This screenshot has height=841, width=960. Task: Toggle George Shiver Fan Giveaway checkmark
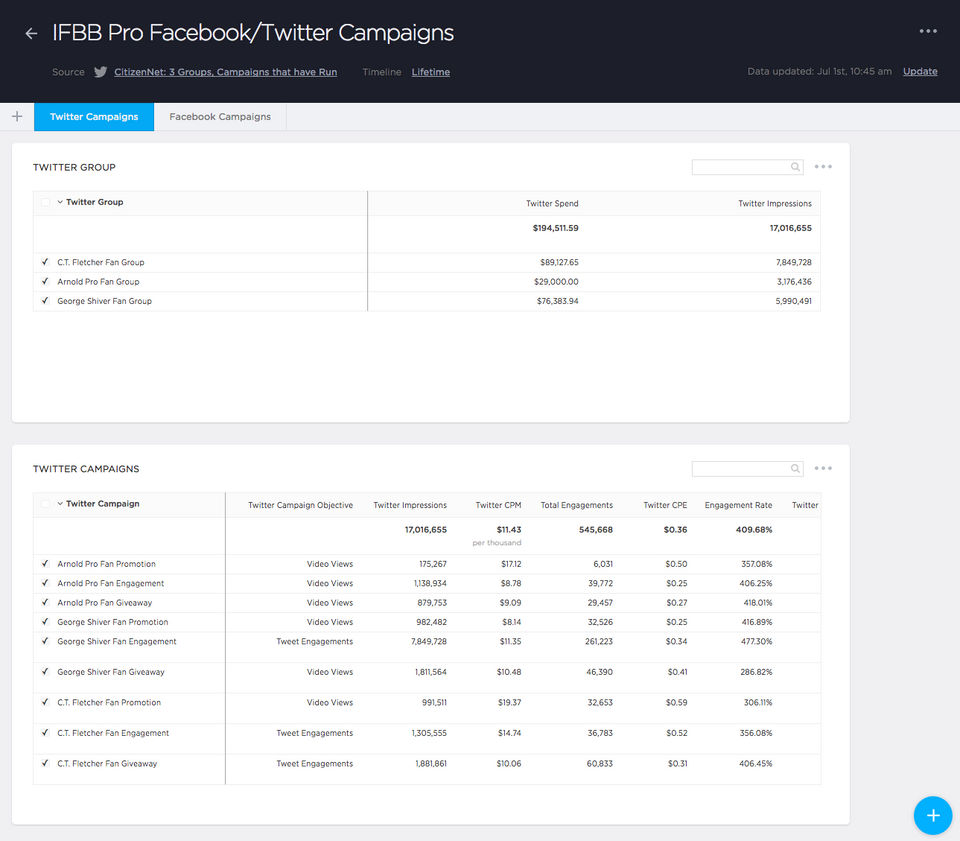coord(45,672)
